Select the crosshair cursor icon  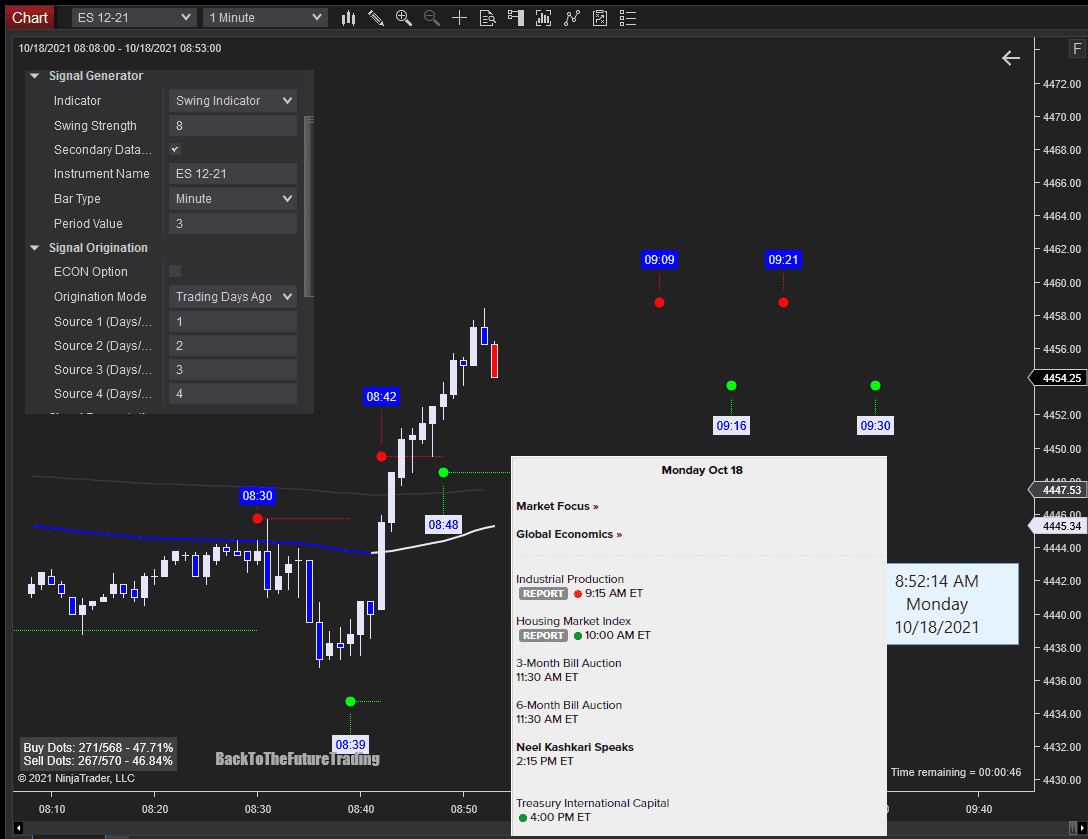coord(459,18)
